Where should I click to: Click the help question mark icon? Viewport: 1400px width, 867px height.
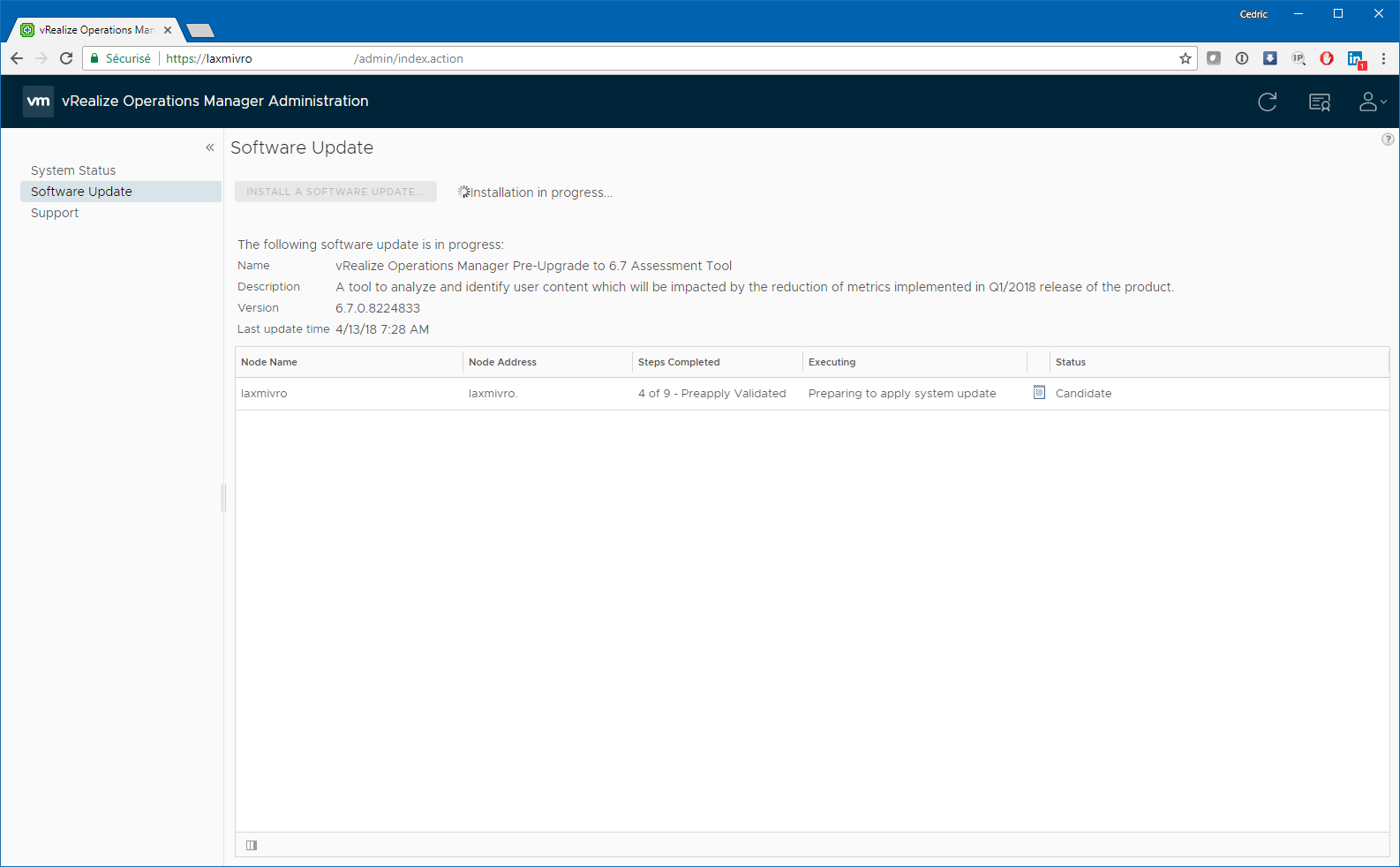1388,139
